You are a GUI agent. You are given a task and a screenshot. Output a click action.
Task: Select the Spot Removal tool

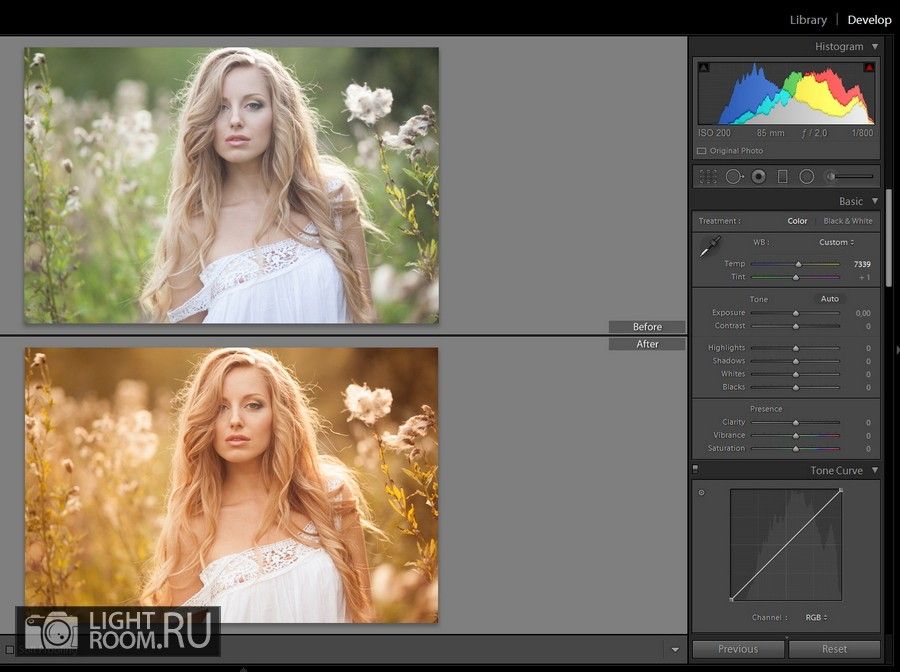(x=734, y=177)
